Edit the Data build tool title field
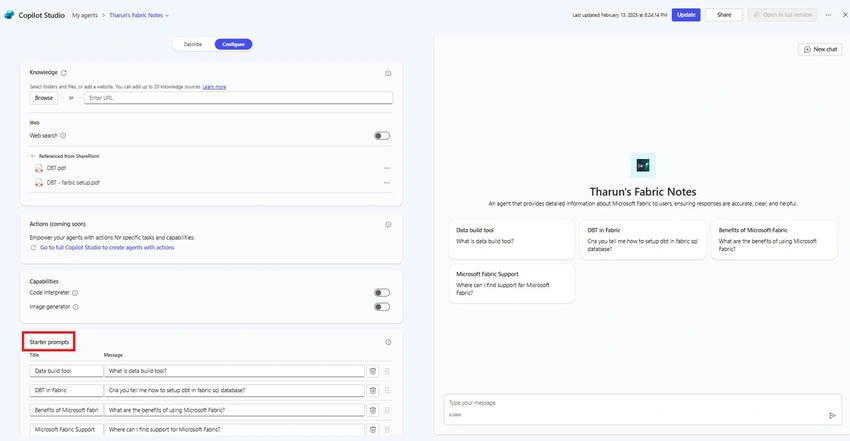This screenshot has width=850, height=441. coord(67,371)
